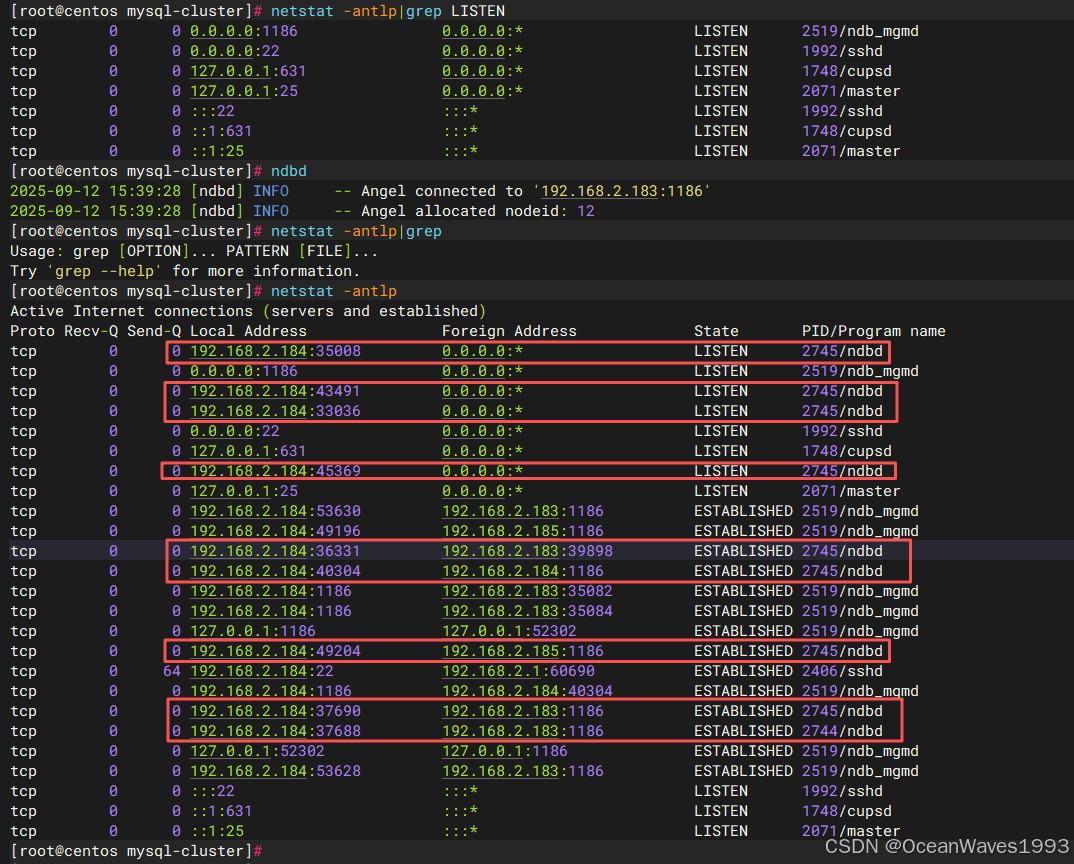1074x864 pixels.
Task: Click 'Active Internet connections (servers and established)' header
Action: point(248,311)
